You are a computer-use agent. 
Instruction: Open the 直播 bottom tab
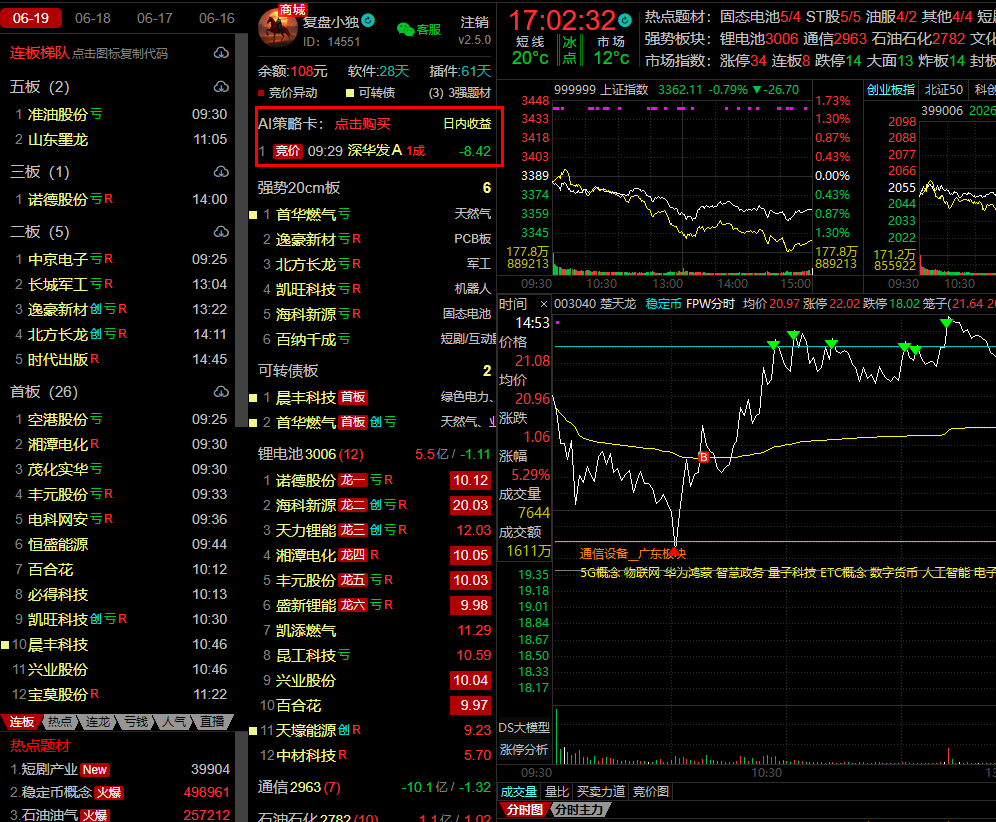pyautogui.click(x=212, y=722)
